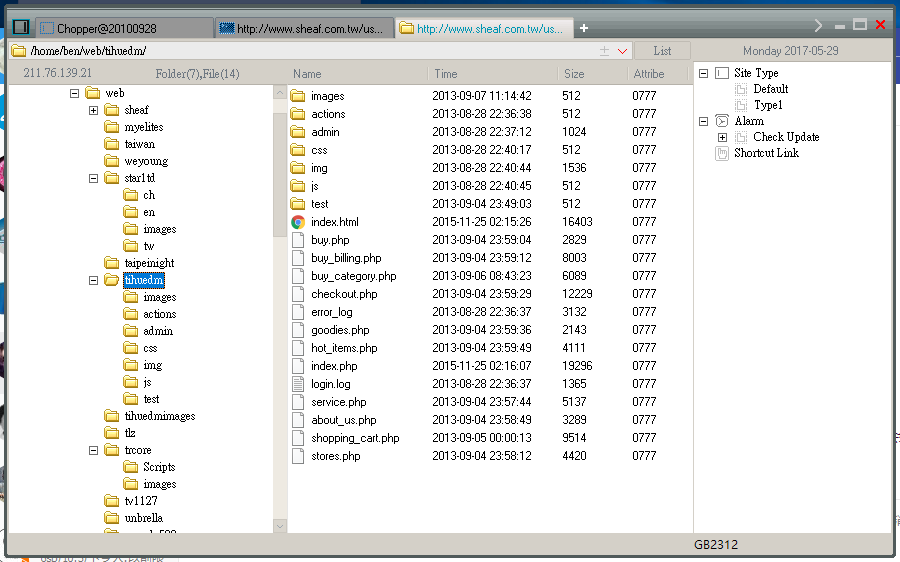Select the images folder icon in the file list
The image size is (900, 562).
[x=298, y=96]
